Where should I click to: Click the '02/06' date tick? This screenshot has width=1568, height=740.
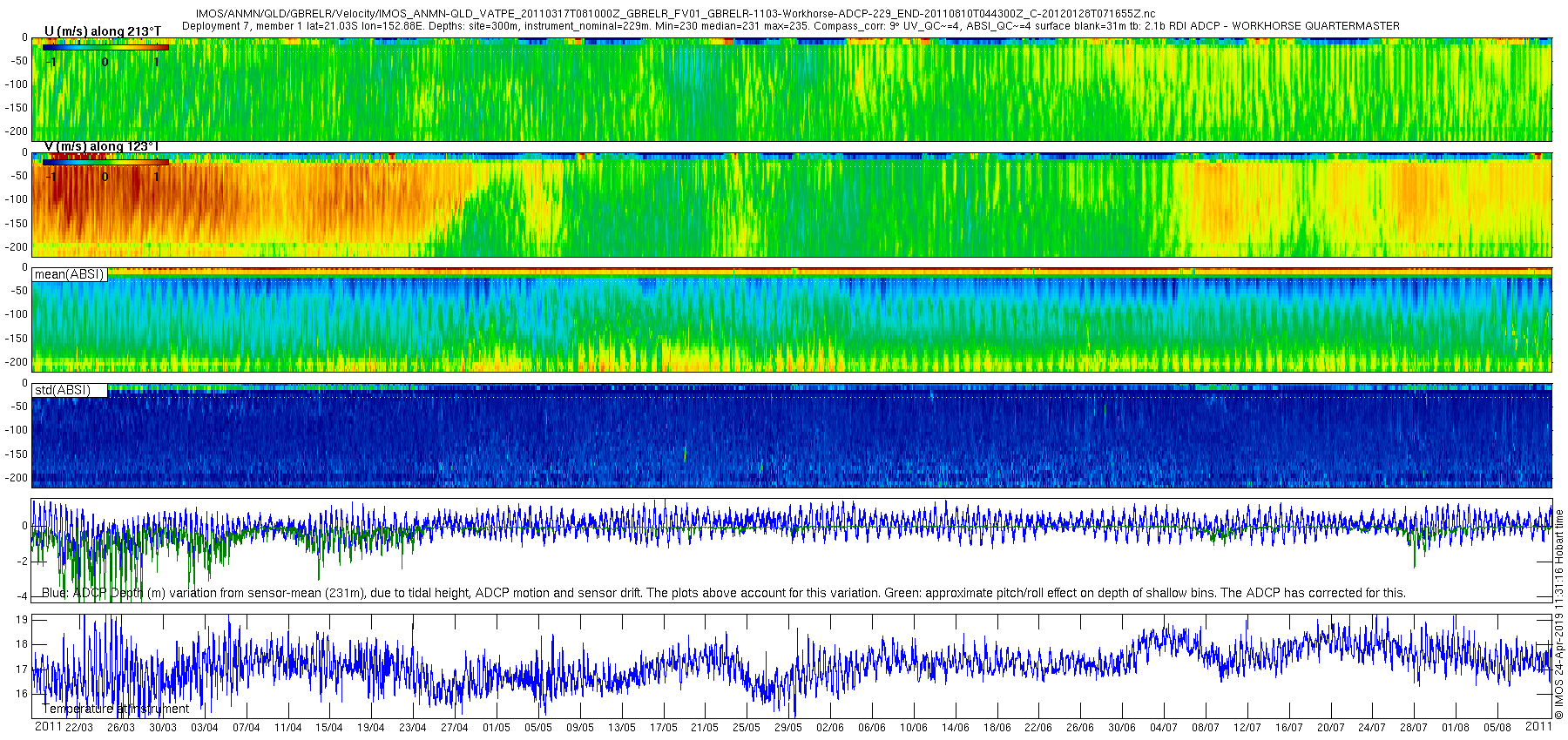[830, 728]
